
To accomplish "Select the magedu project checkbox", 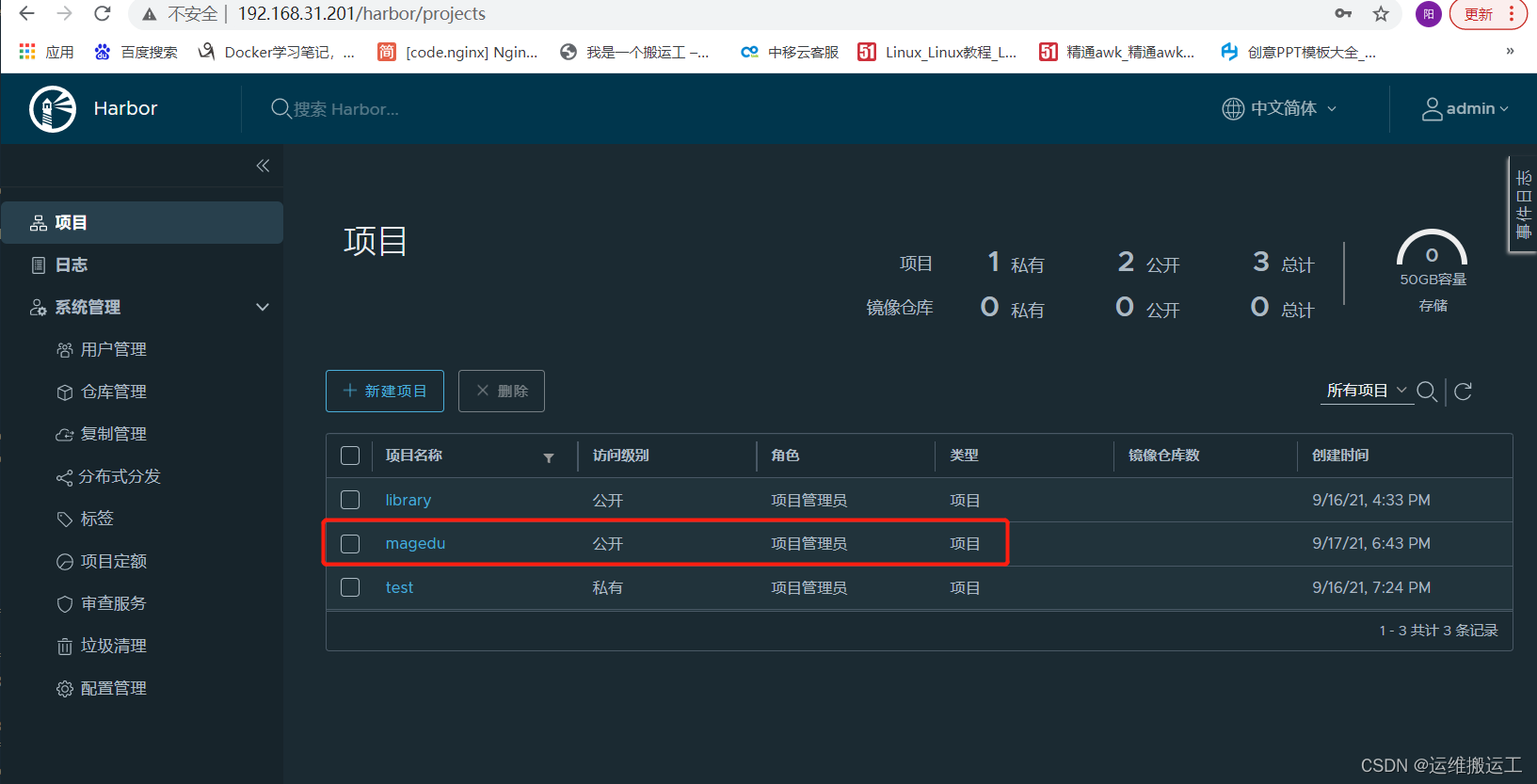I will tap(350, 544).
